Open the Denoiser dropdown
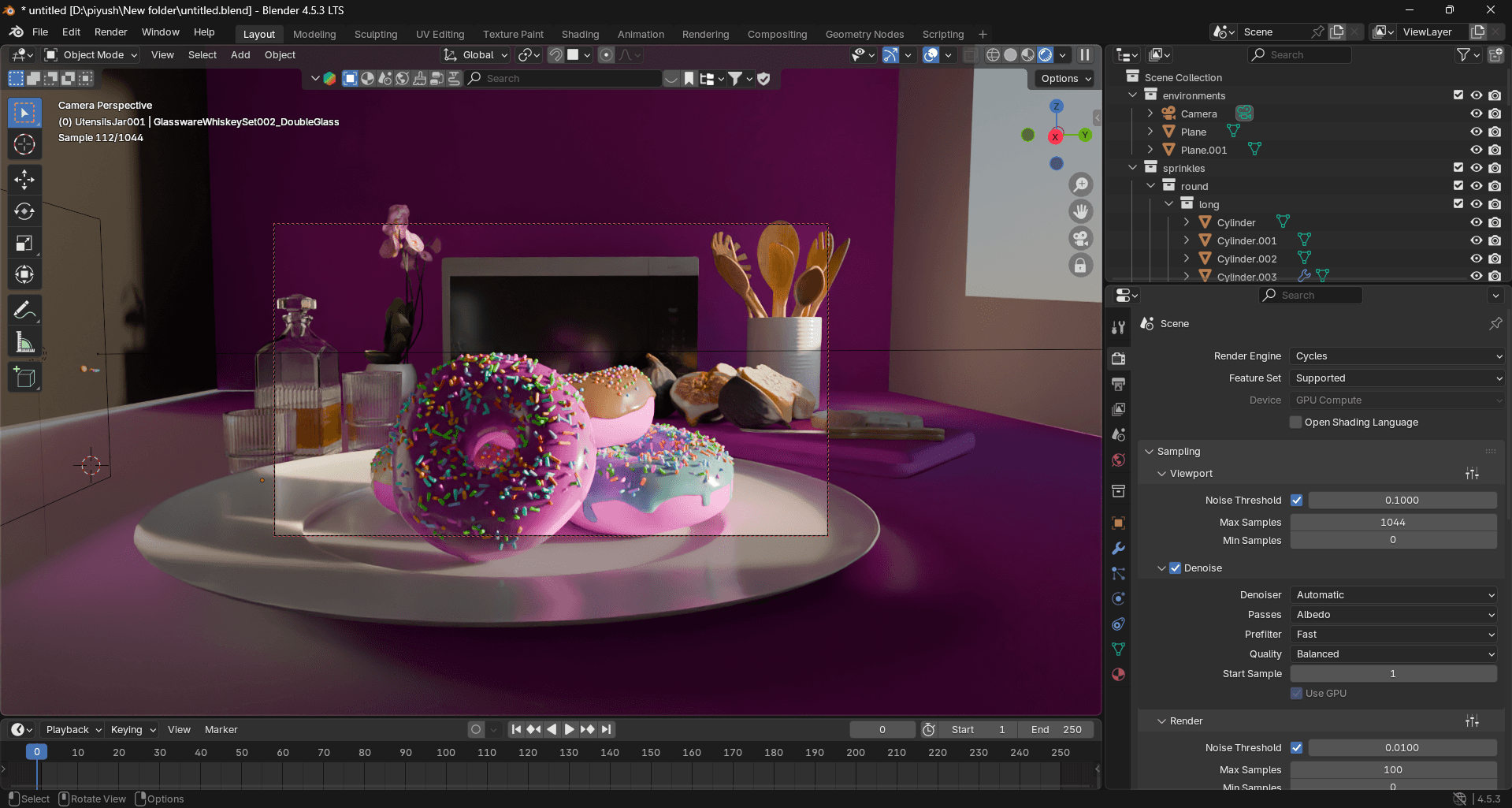The width and height of the screenshot is (1512, 808). click(1394, 595)
